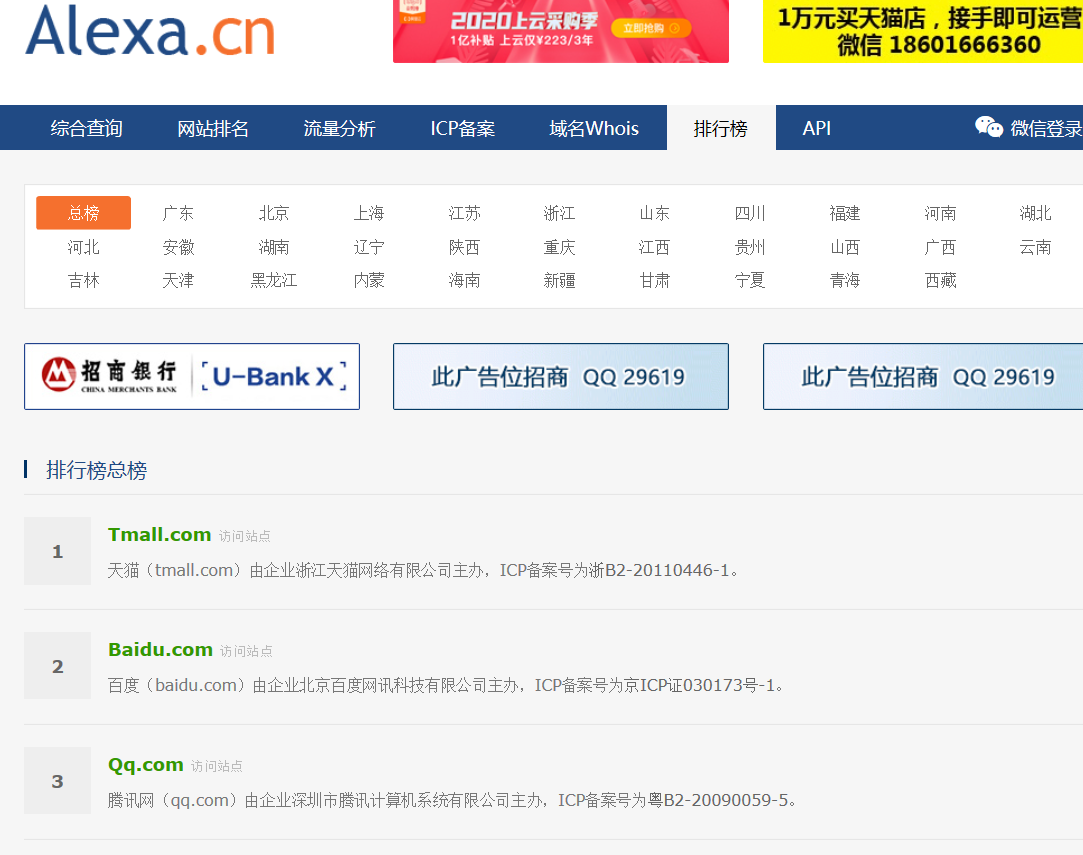The width and height of the screenshot is (1083, 855).
Task: Filter ranking by 重庆
Action: [559, 247]
